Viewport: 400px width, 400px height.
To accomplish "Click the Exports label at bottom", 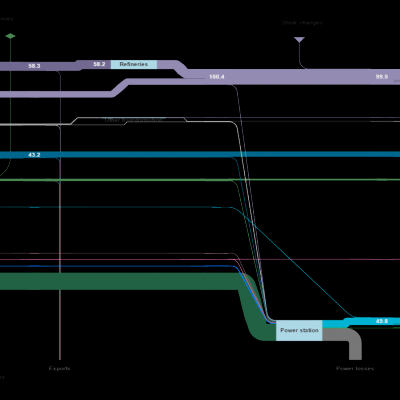I will tap(59, 368).
